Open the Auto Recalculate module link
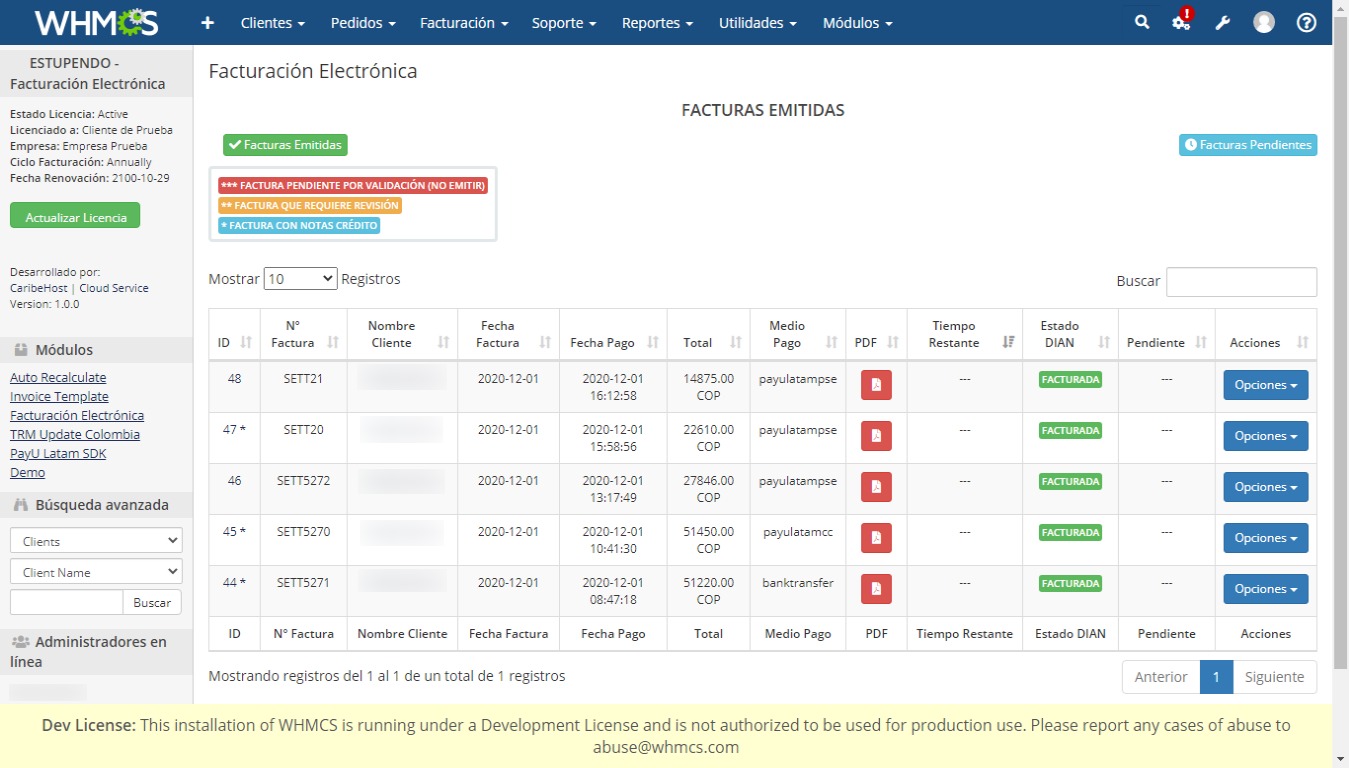This screenshot has height=768, width=1349. point(58,377)
